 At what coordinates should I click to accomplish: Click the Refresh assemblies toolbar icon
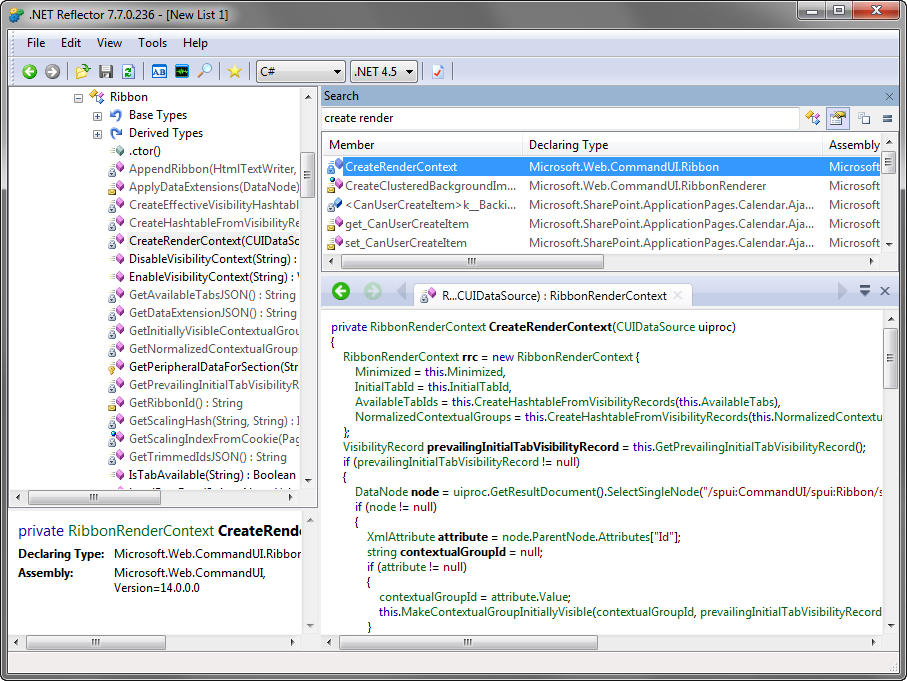[127, 71]
